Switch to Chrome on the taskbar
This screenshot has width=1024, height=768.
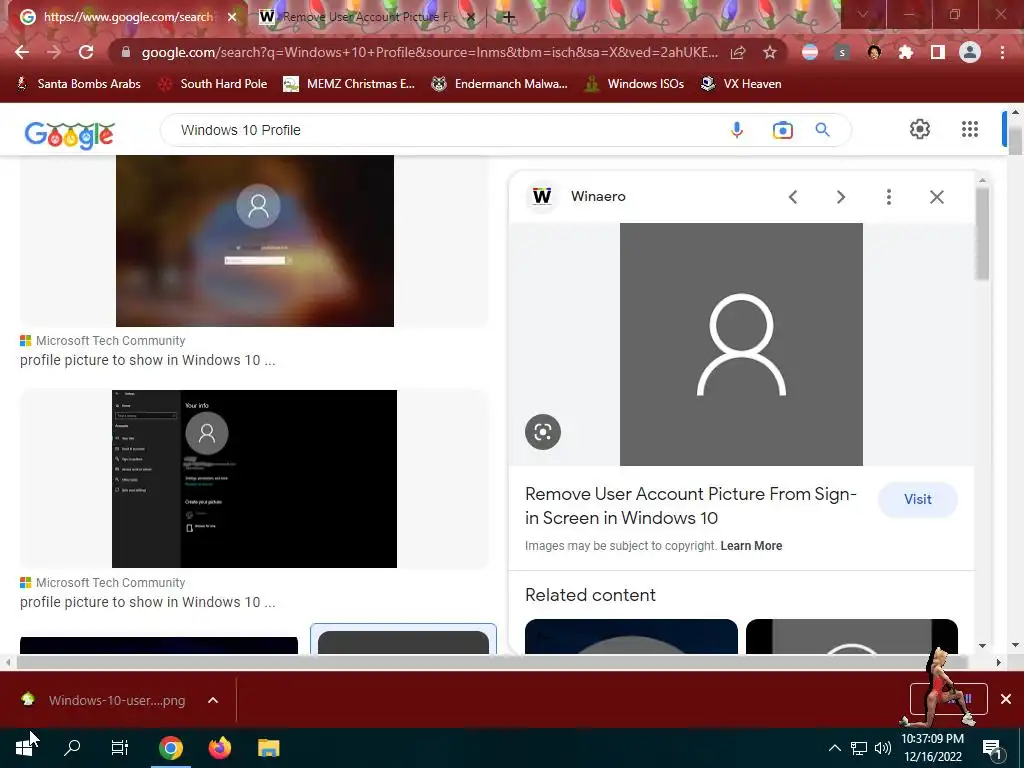[170, 748]
